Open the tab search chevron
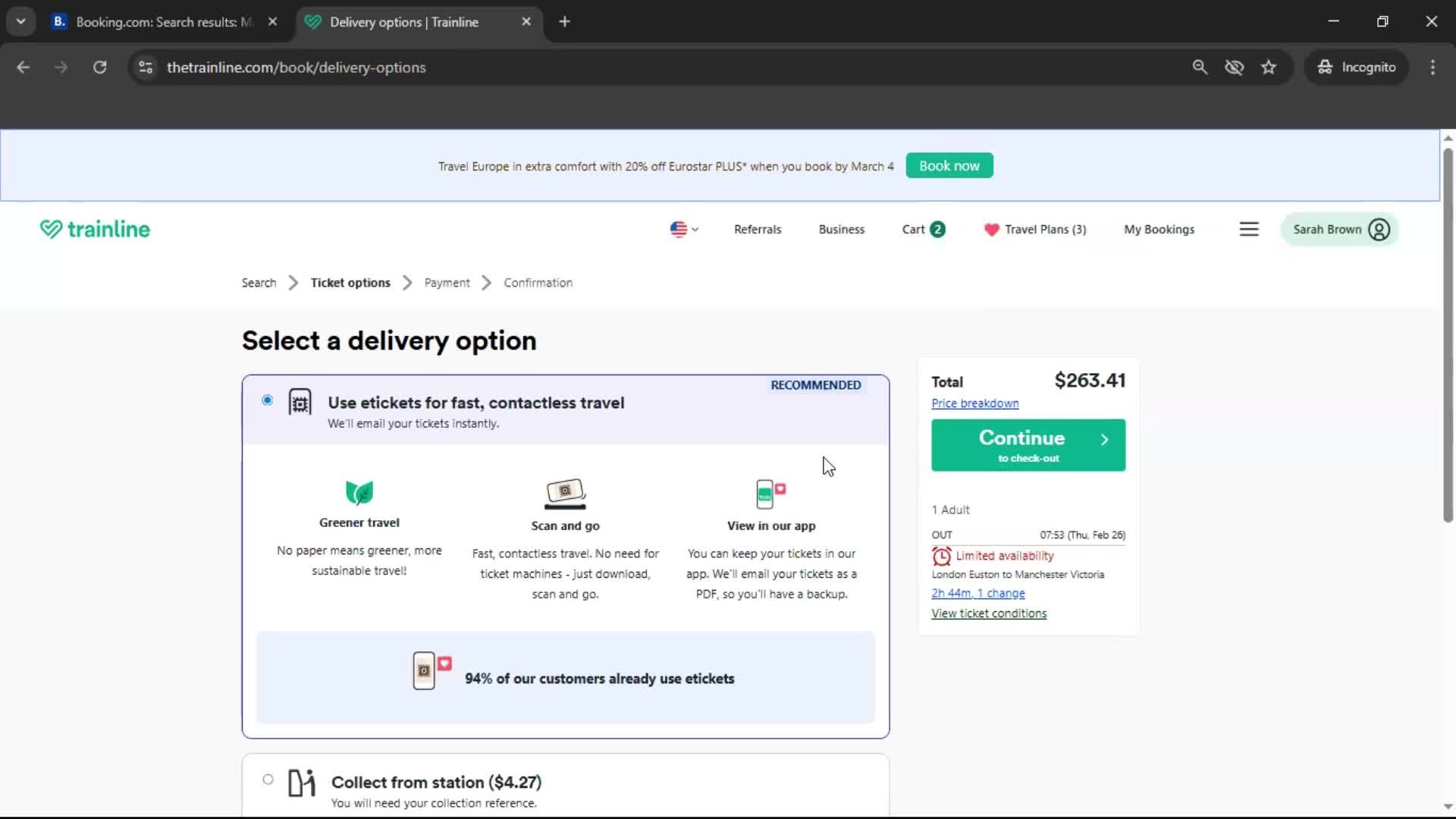This screenshot has width=1456, height=819. tap(20, 21)
